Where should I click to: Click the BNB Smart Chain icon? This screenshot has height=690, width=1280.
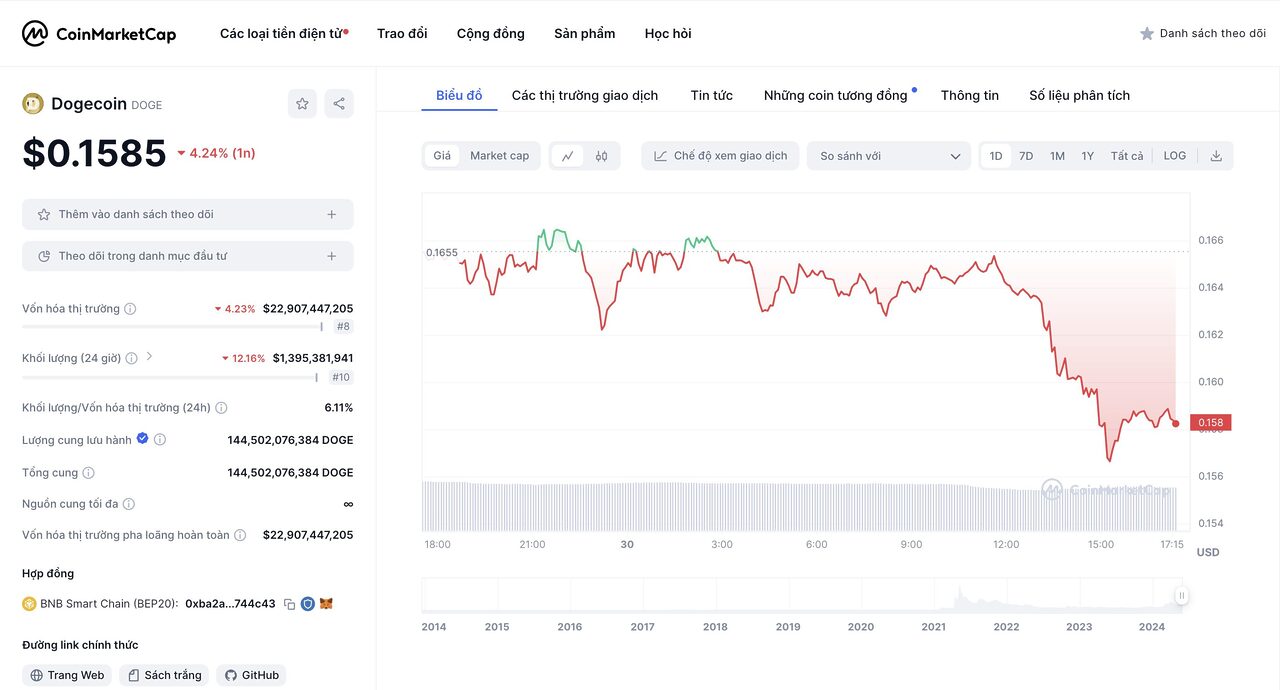[x=29, y=604]
